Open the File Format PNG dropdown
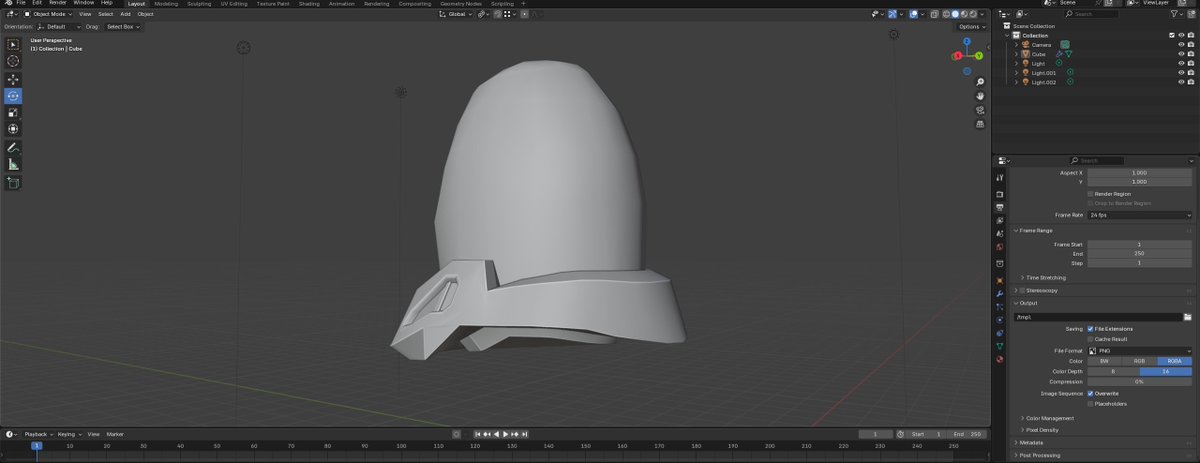The image size is (1200, 463). pyautogui.click(x=1140, y=351)
